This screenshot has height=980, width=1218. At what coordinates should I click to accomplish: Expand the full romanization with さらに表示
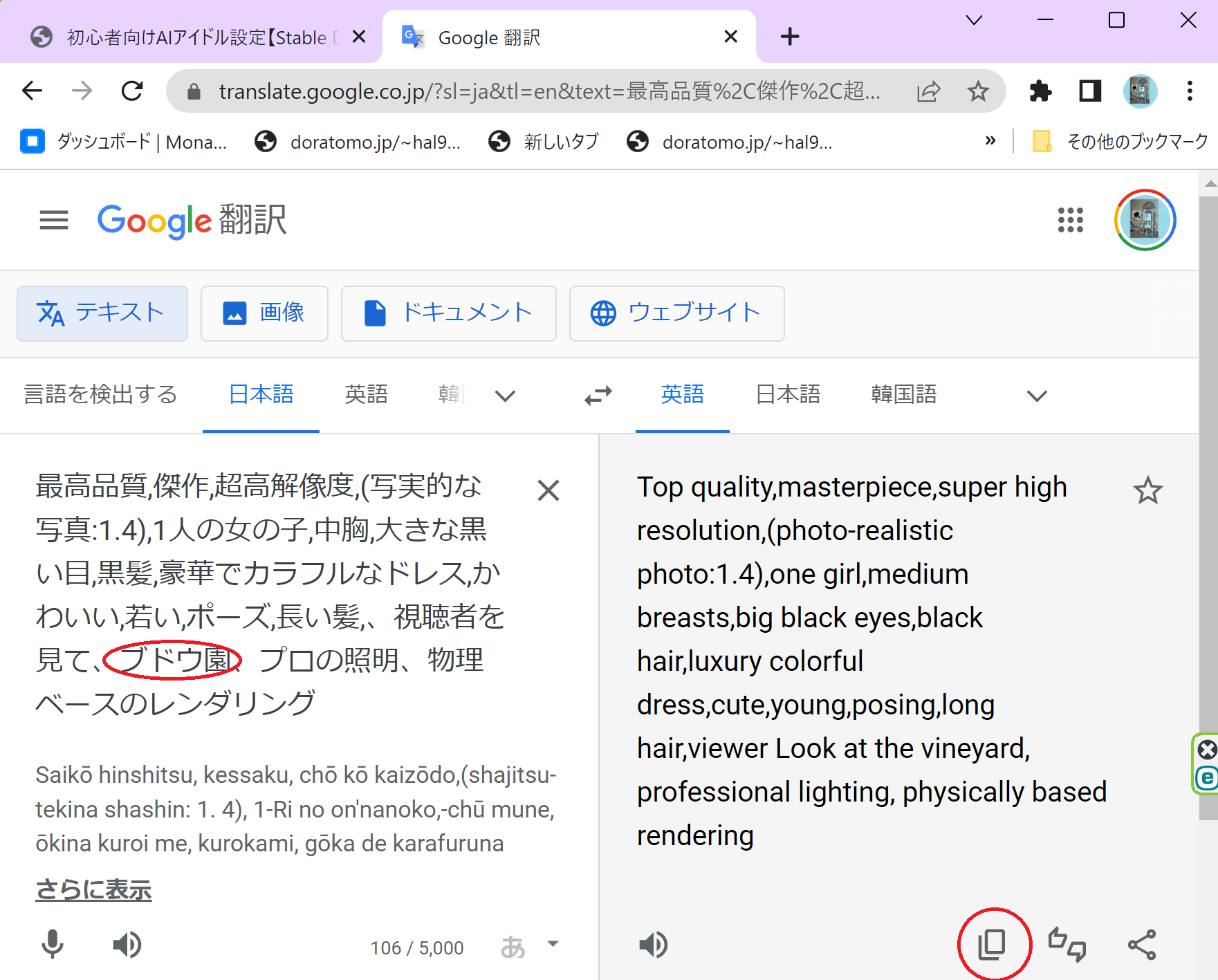pos(93,889)
